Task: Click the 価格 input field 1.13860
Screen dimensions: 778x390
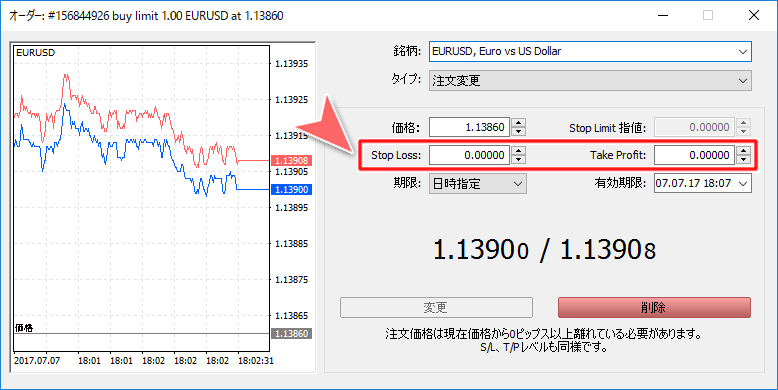Action: [x=469, y=127]
